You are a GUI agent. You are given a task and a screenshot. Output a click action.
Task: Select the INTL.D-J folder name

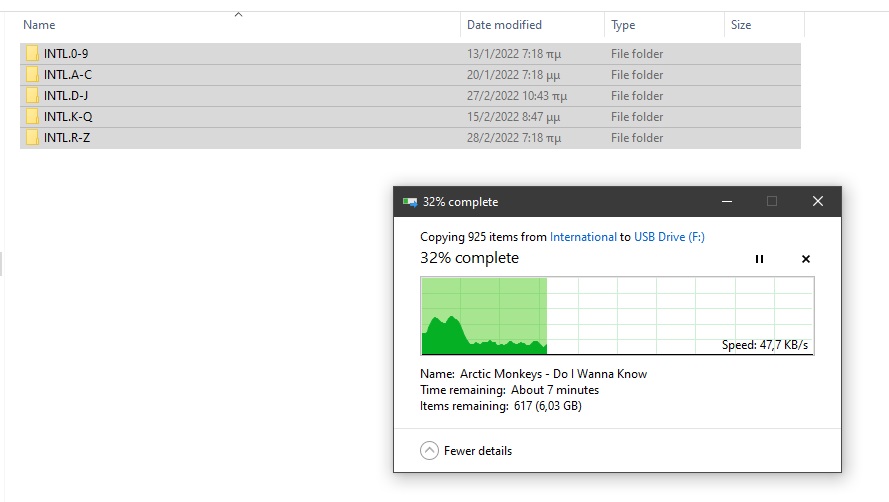67,96
